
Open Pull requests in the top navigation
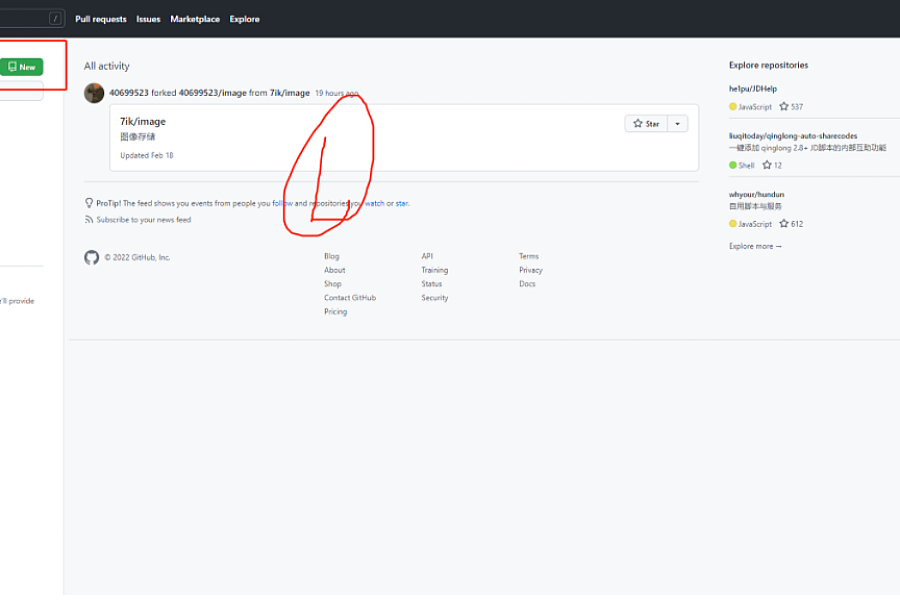click(101, 19)
